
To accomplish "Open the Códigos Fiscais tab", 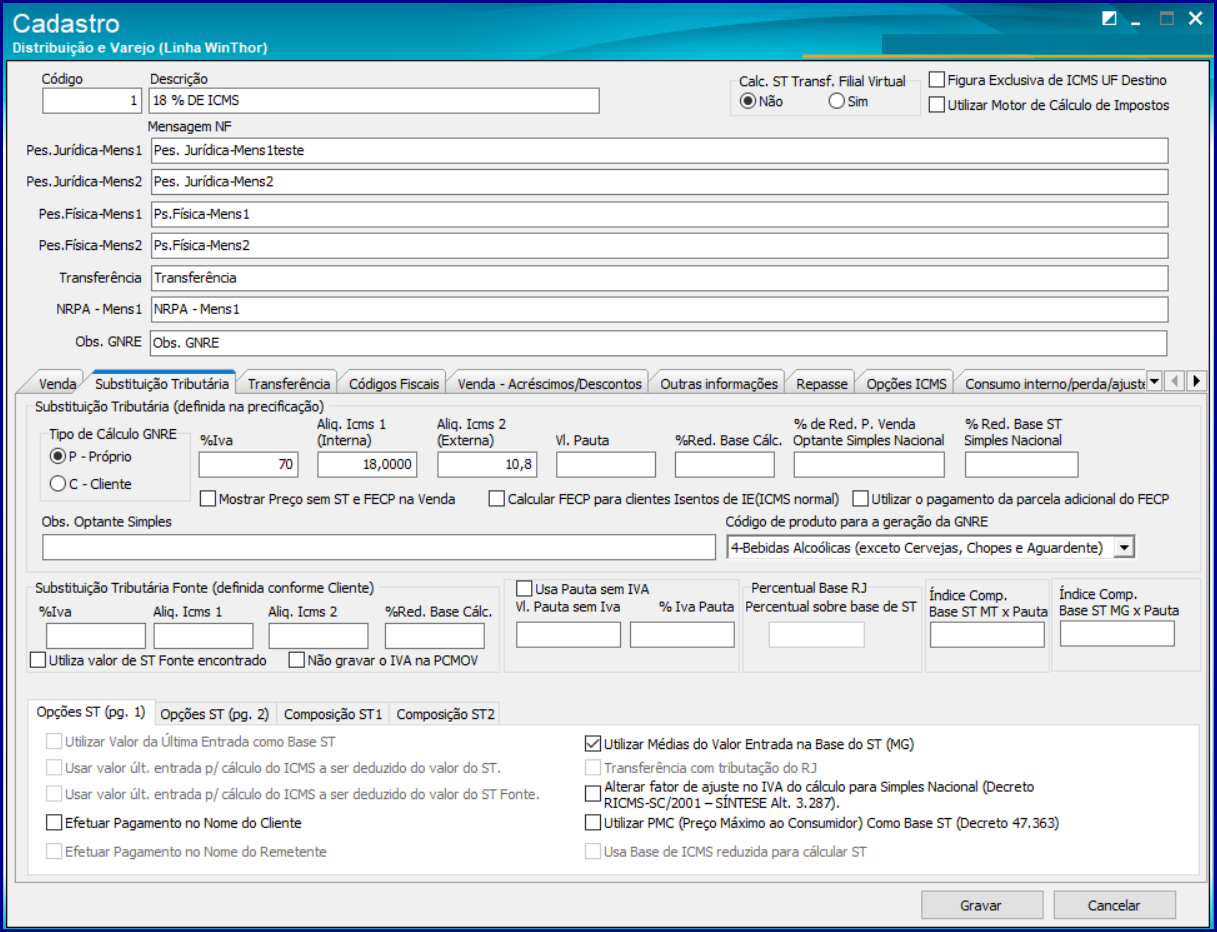I will click(393, 383).
